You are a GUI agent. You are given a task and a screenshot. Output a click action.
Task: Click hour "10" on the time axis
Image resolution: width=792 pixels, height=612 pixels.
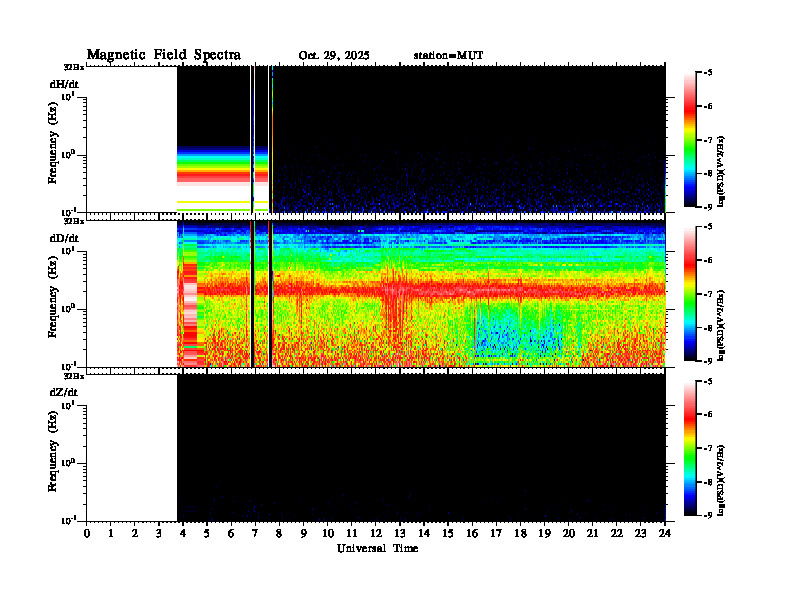(x=328, y=533)
